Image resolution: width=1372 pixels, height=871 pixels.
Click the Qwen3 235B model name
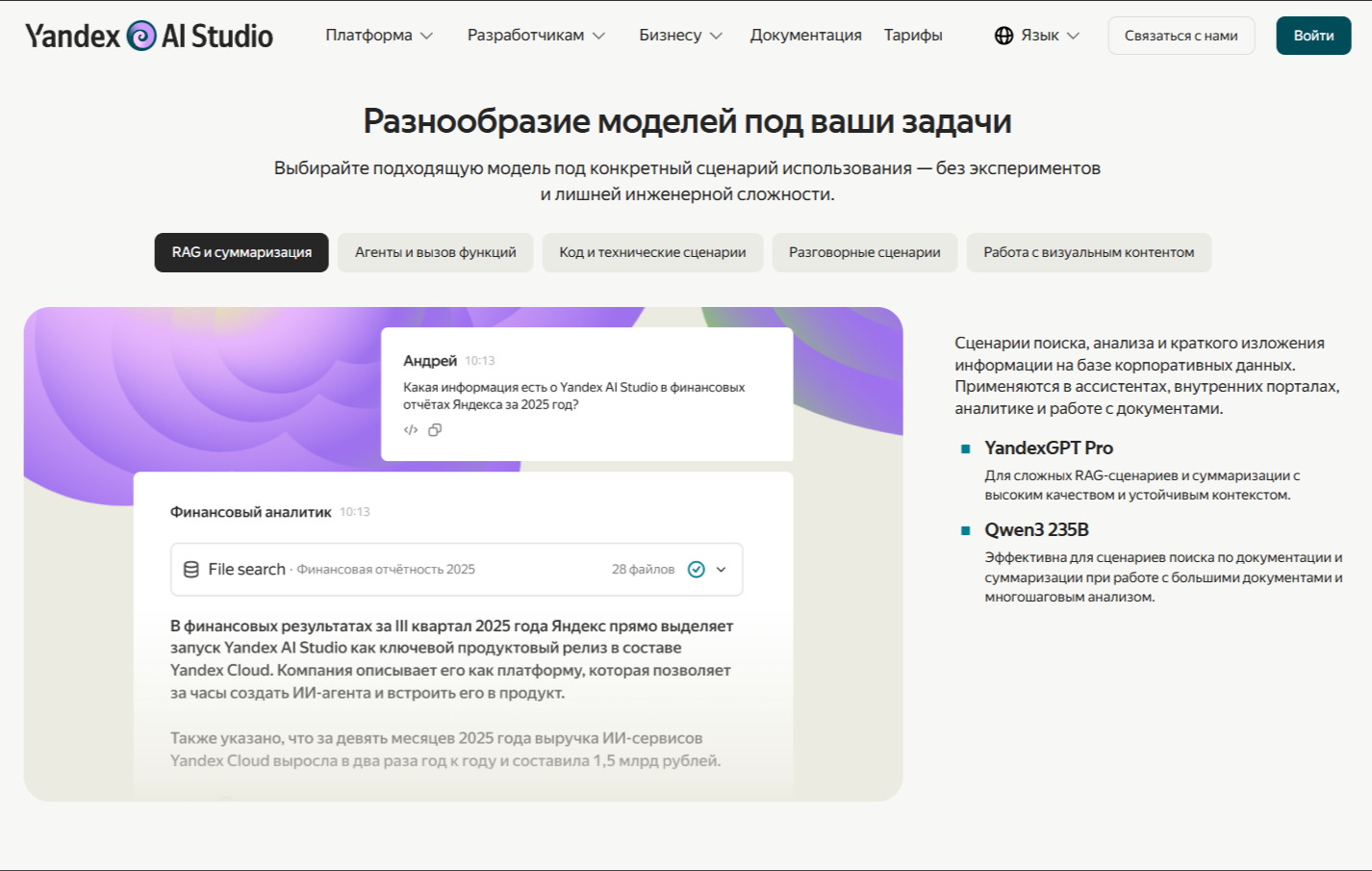[x=1037, y=530]
